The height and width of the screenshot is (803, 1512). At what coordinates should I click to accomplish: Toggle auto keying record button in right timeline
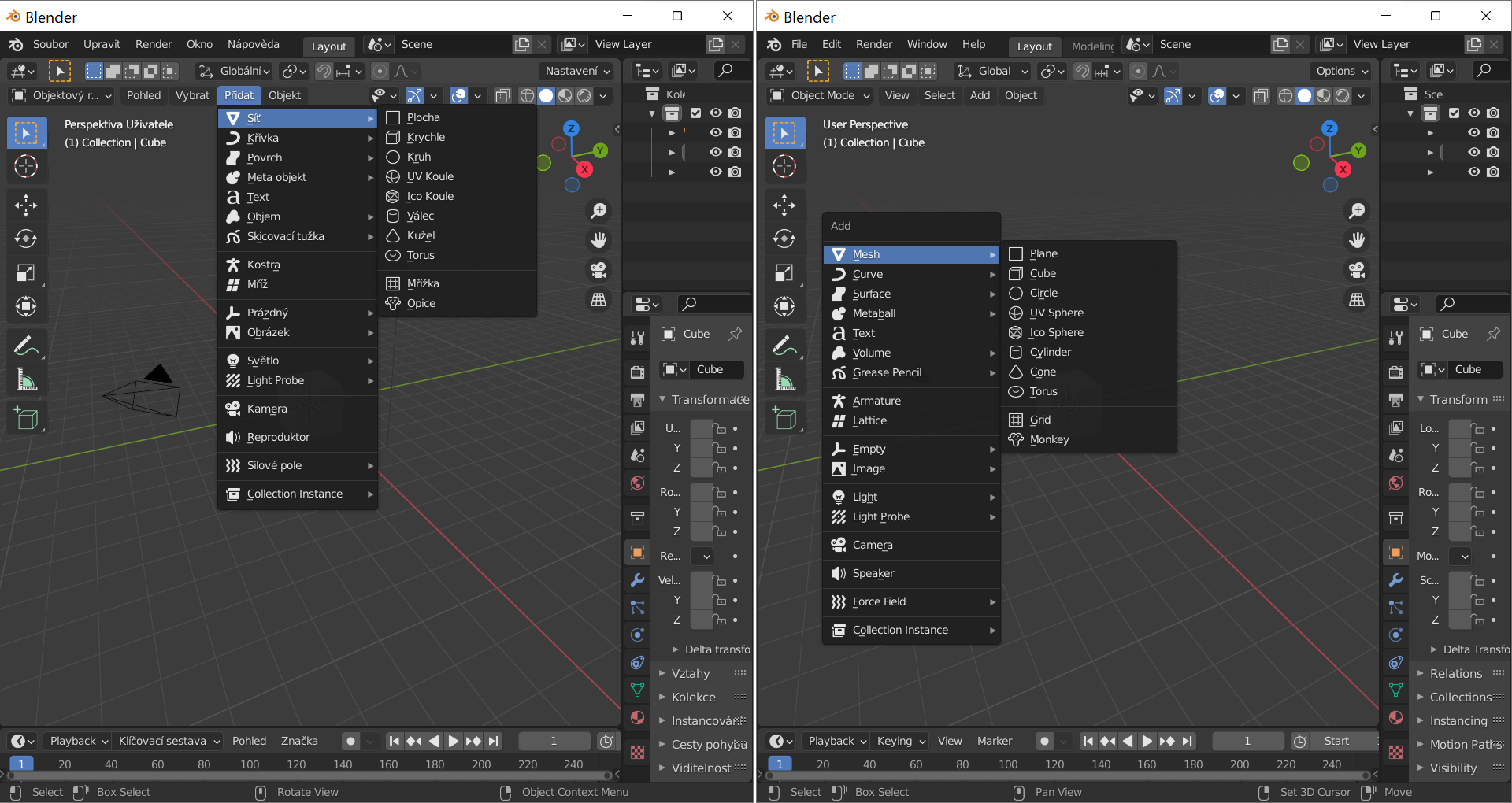click(1044, 741)
